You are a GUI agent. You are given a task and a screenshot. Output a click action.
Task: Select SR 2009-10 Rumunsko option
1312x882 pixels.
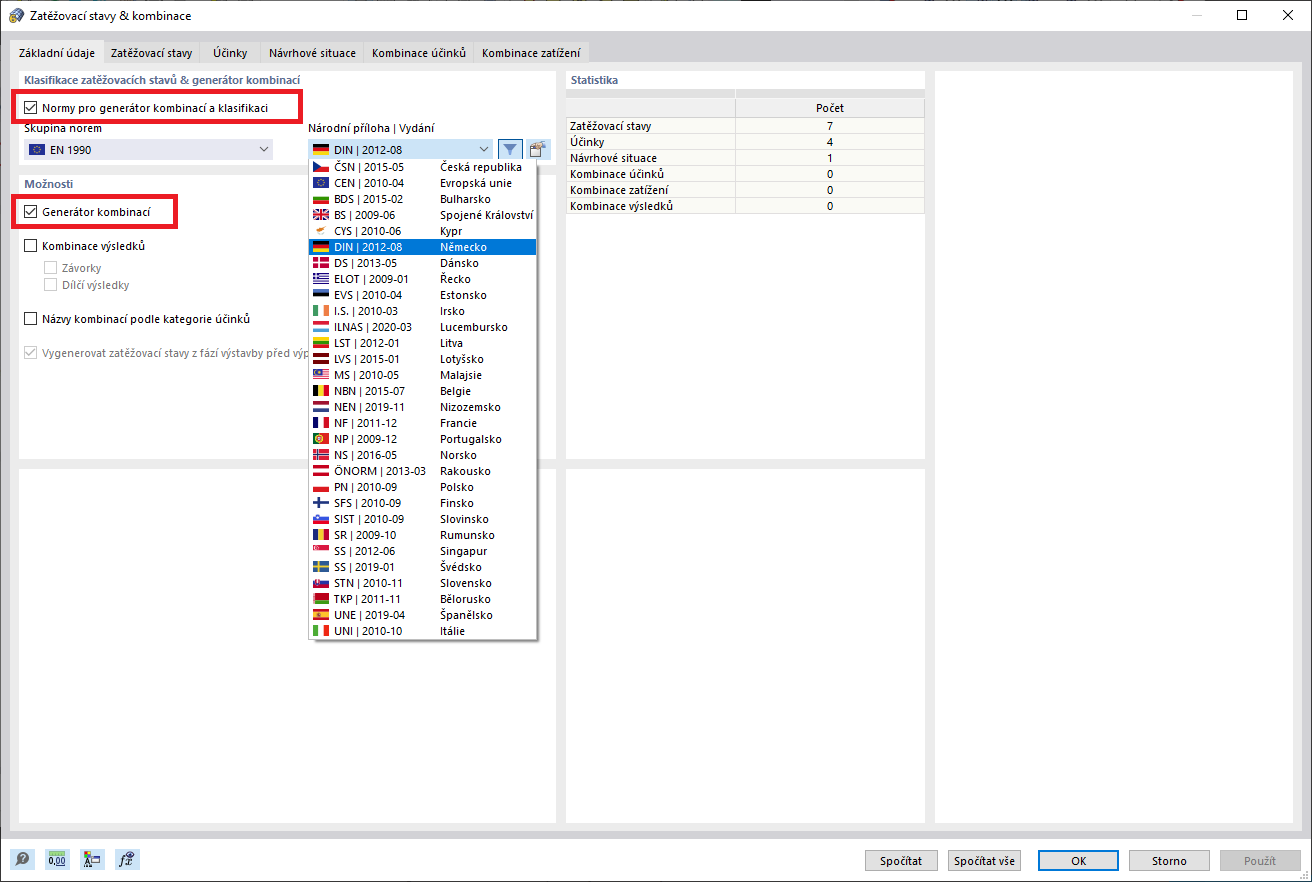click(x=423, y=535)
